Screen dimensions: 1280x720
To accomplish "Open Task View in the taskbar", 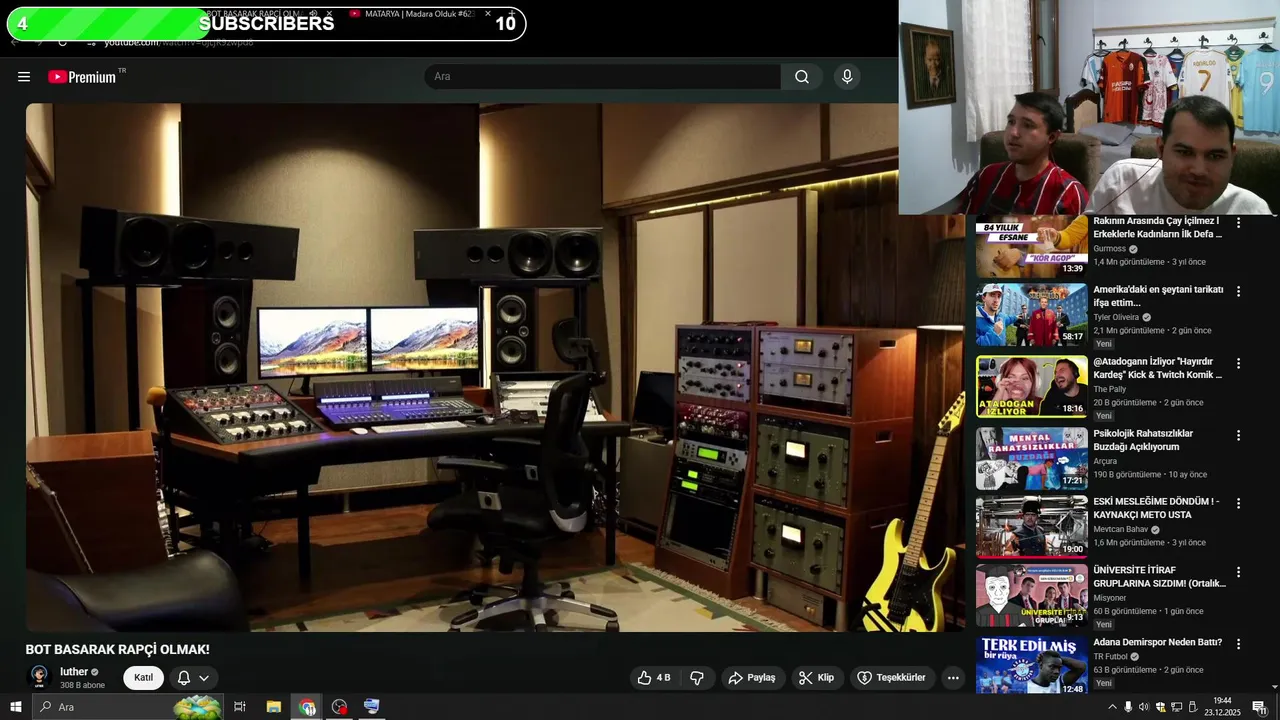I will (x=240, y=707).
